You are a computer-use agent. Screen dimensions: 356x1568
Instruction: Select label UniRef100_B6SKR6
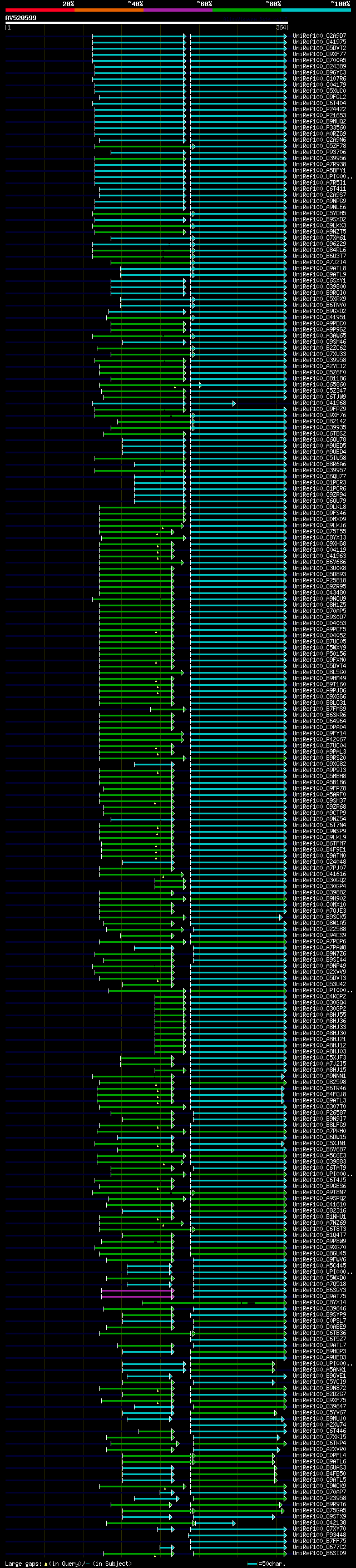319,715
